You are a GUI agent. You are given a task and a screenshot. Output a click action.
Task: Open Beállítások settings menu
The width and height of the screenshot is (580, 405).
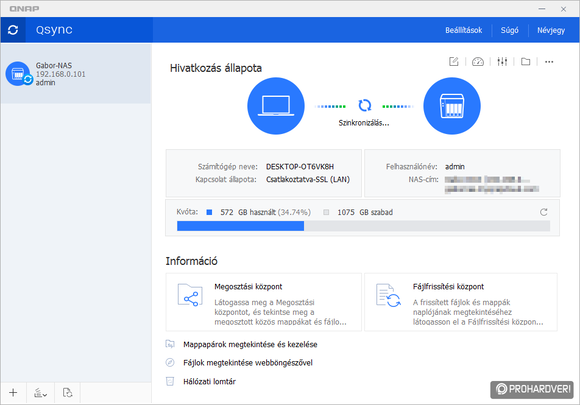click(463, 30)
